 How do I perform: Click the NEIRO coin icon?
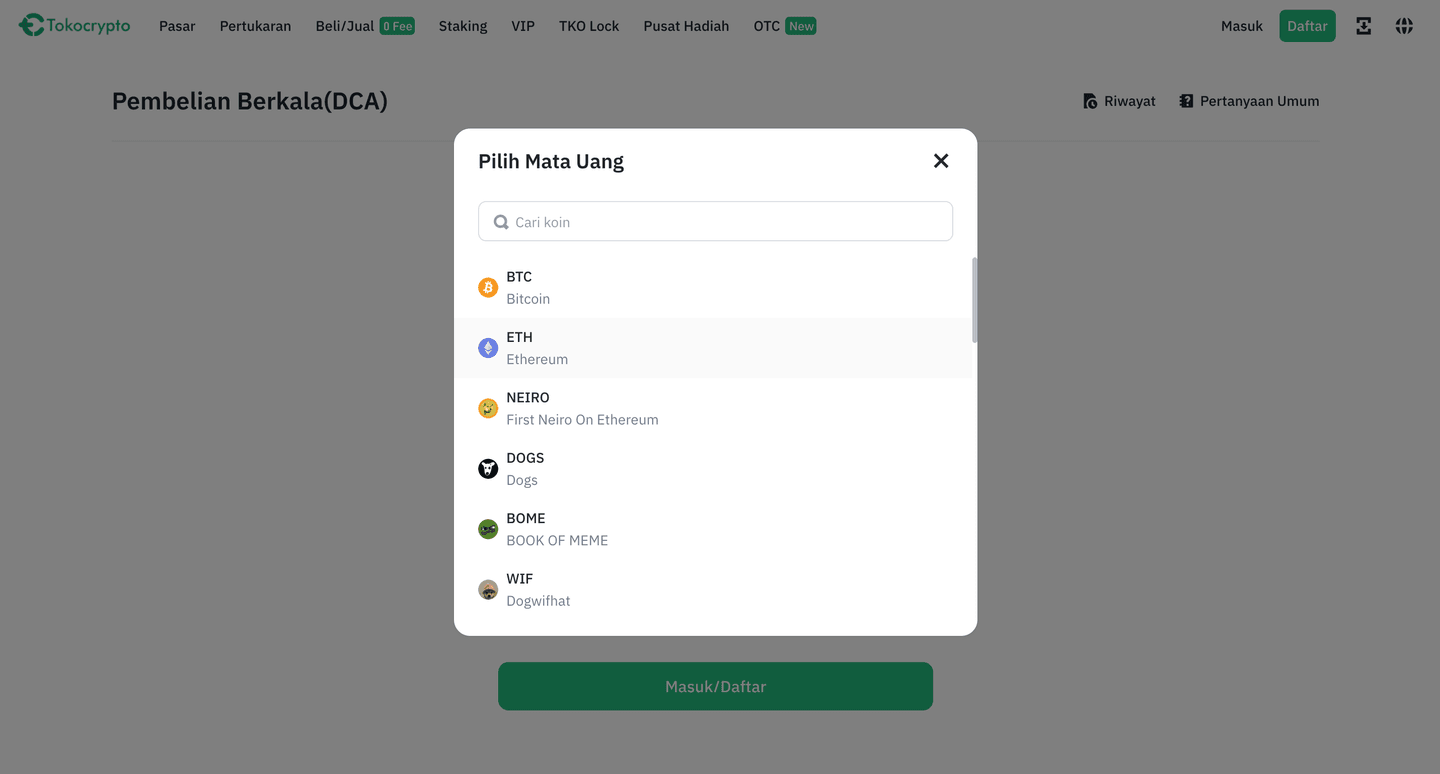click(488, 408)
